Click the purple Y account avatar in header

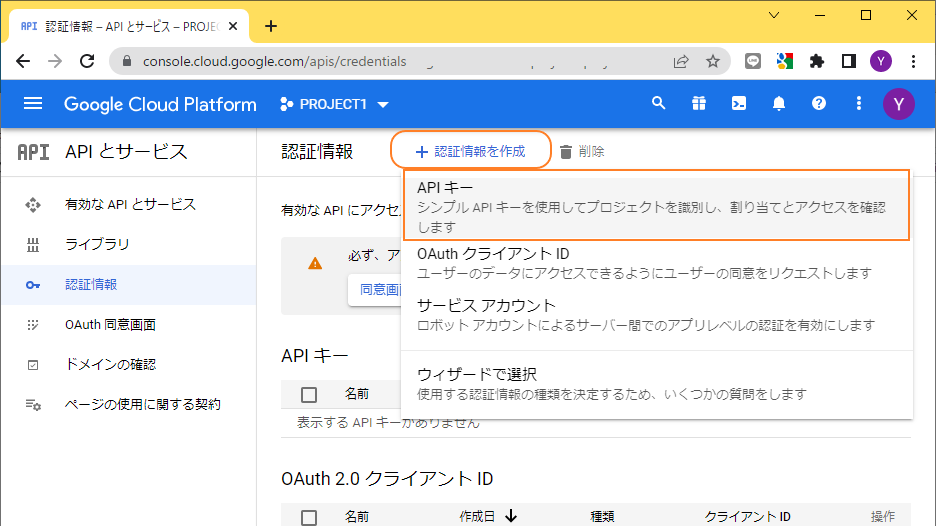(x=898, y=104)
